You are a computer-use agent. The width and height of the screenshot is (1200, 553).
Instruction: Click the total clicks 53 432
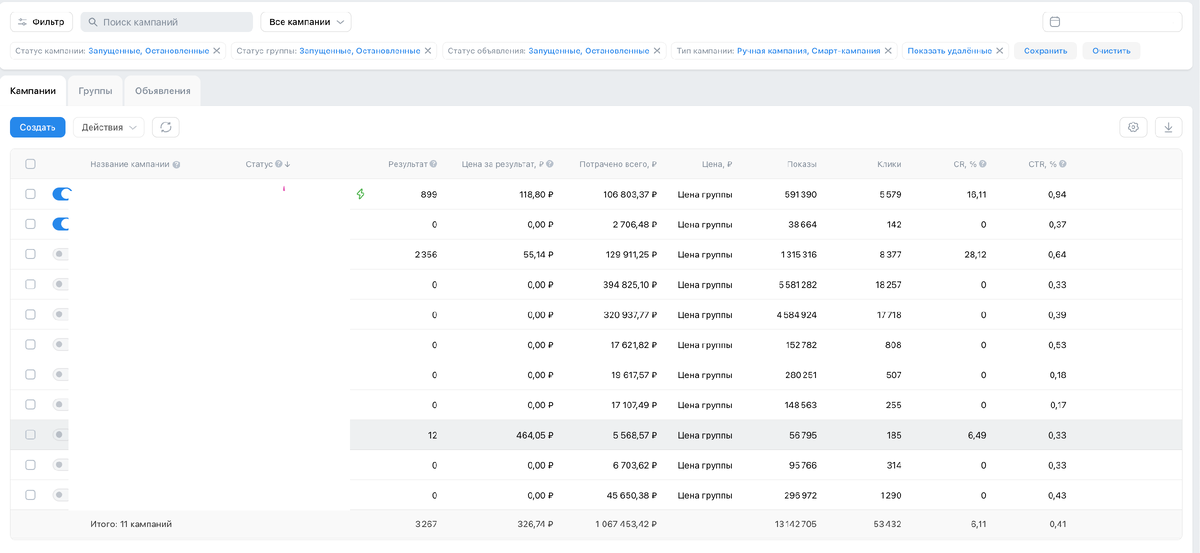pyautogui.click(x=888, y=523)
